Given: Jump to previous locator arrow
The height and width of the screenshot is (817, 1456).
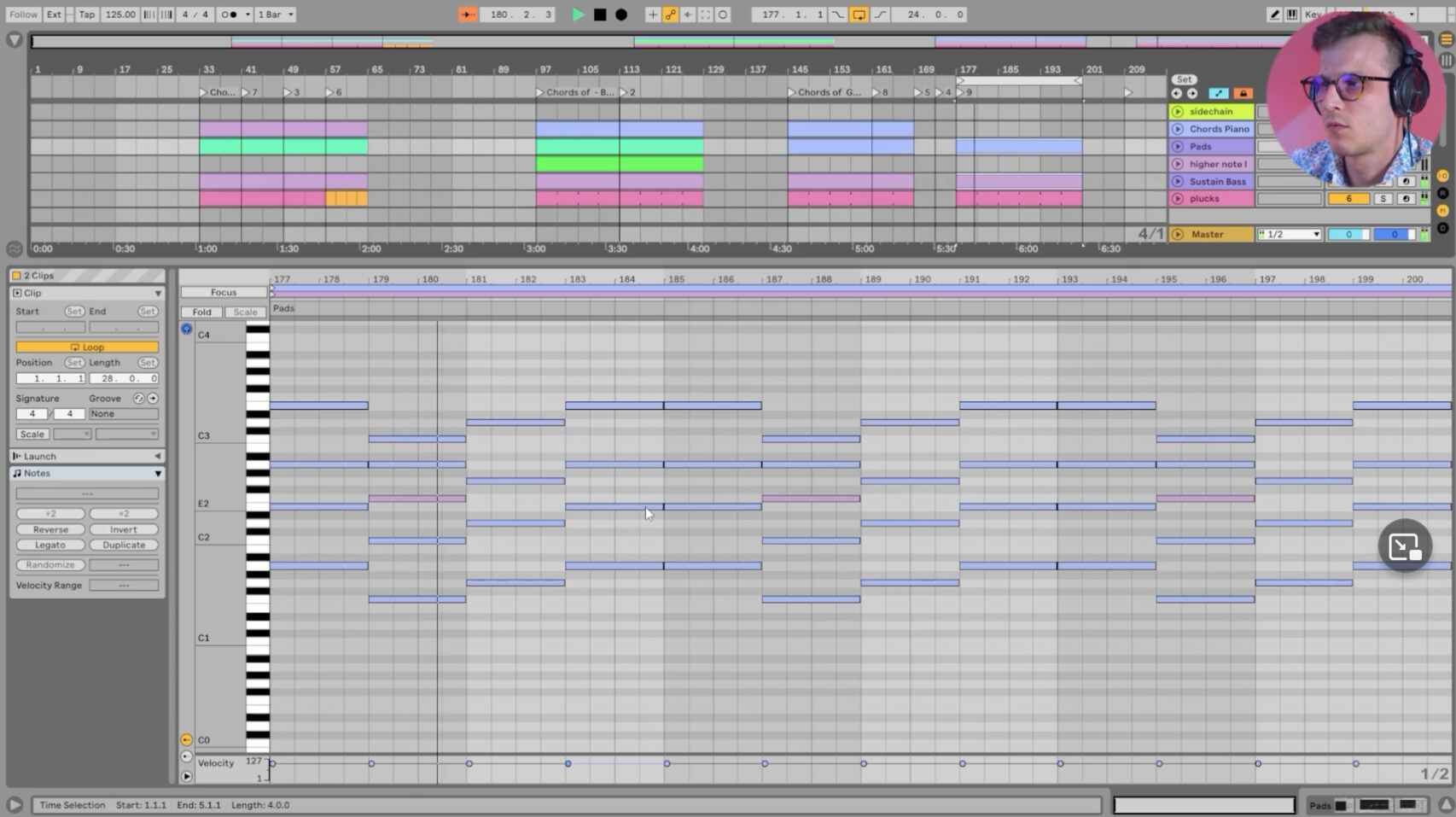Looking at the screenshot, I should click(x=1177, y=93).
